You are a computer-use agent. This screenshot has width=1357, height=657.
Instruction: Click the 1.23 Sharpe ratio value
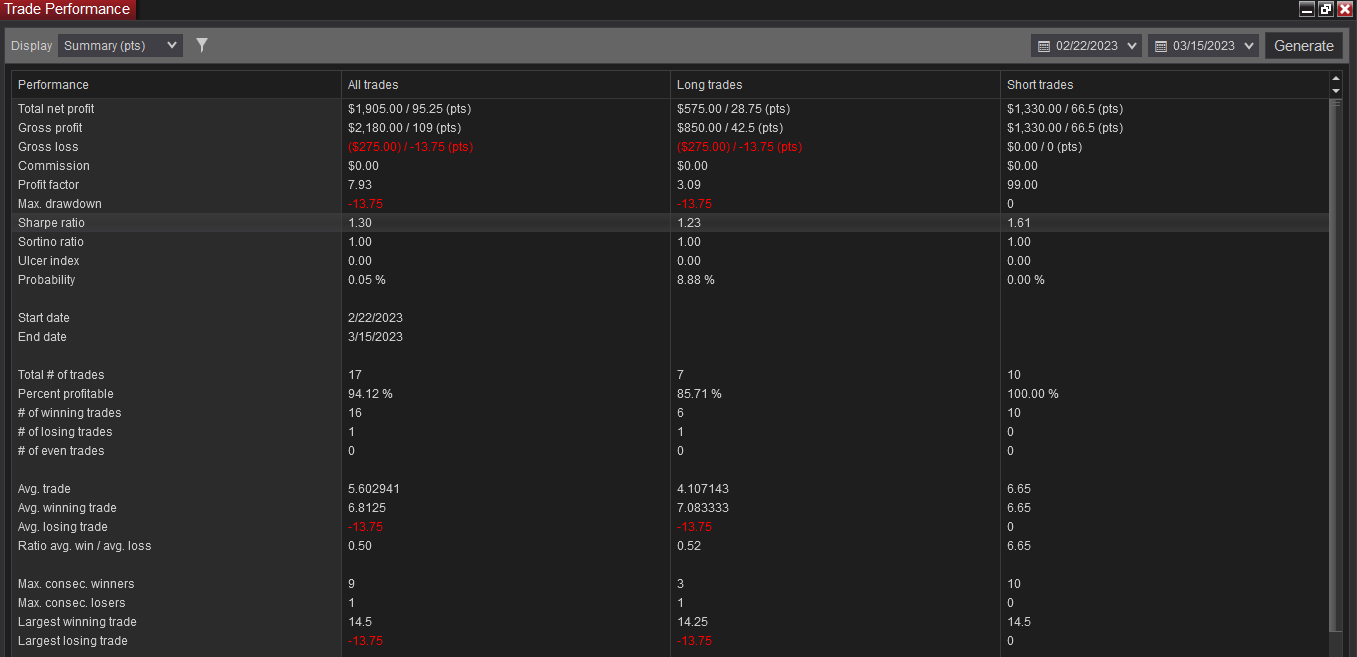pos(689,223)
